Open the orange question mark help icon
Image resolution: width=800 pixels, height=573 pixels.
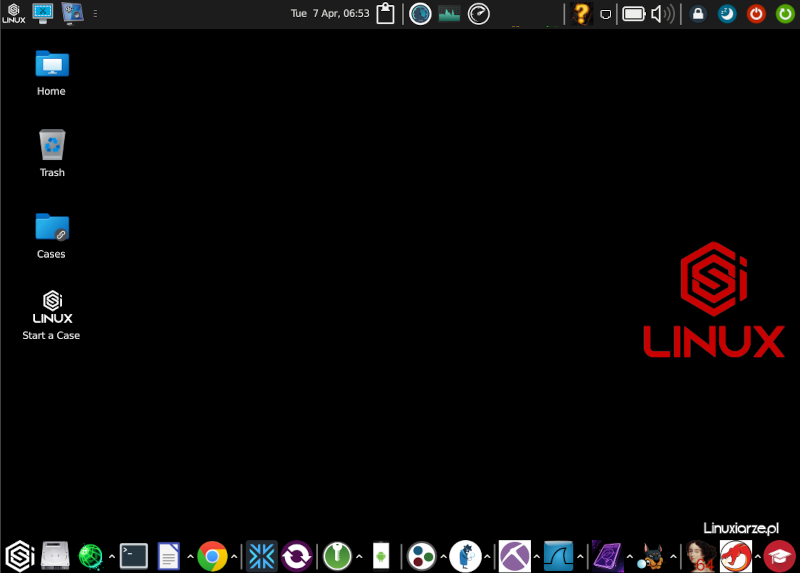[581, 14]
